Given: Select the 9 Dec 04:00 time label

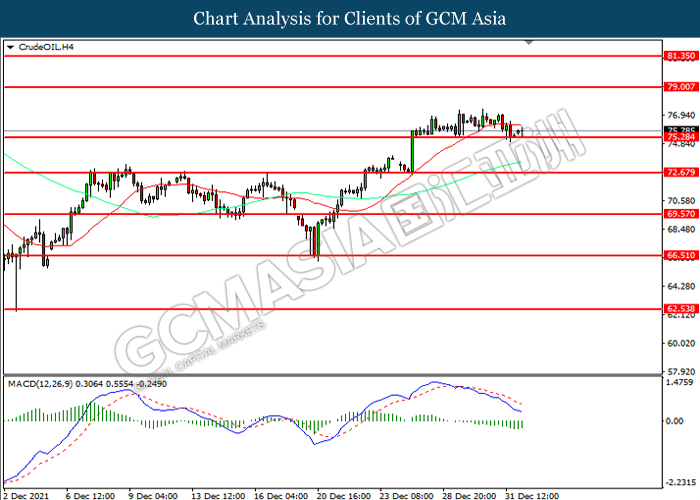Looking at the screenshot, I should click(x=153, y=496).
